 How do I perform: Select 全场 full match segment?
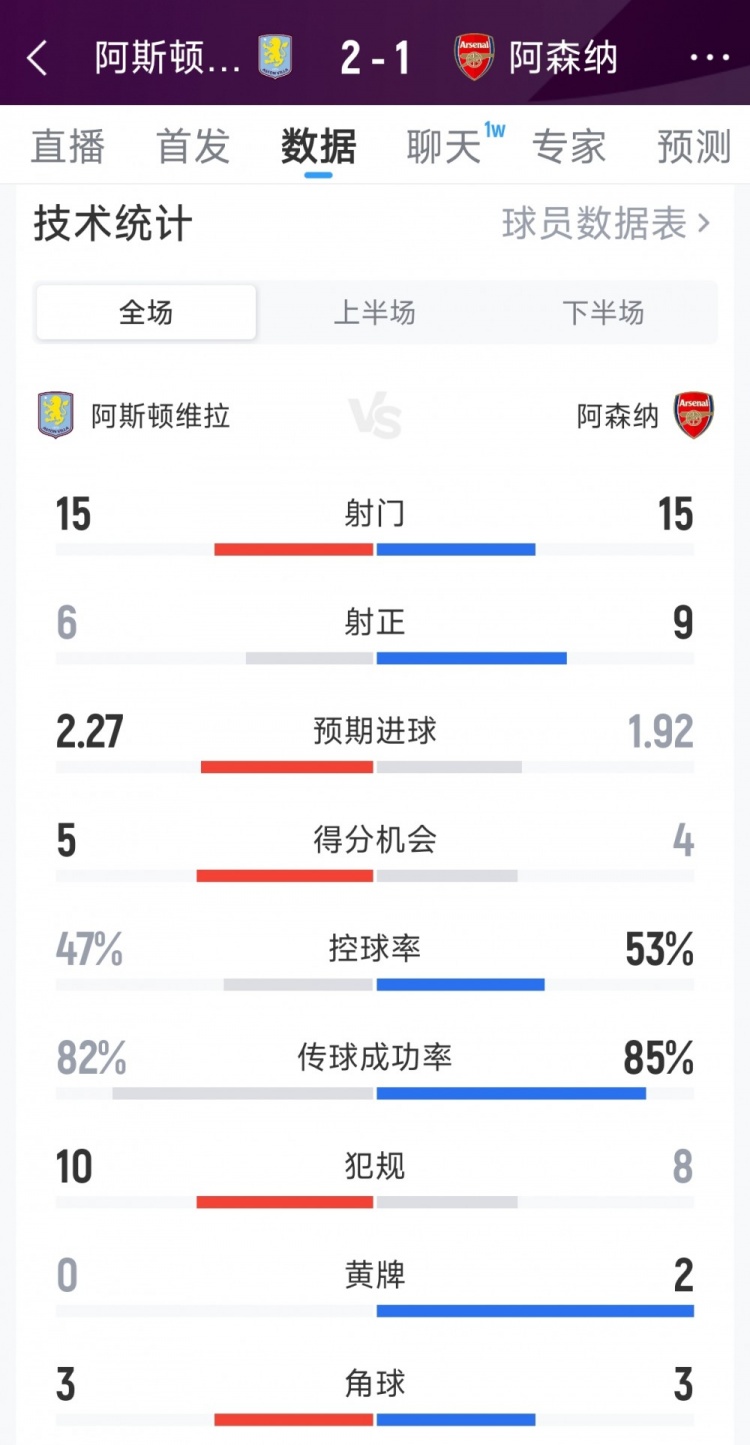point(146,313)
